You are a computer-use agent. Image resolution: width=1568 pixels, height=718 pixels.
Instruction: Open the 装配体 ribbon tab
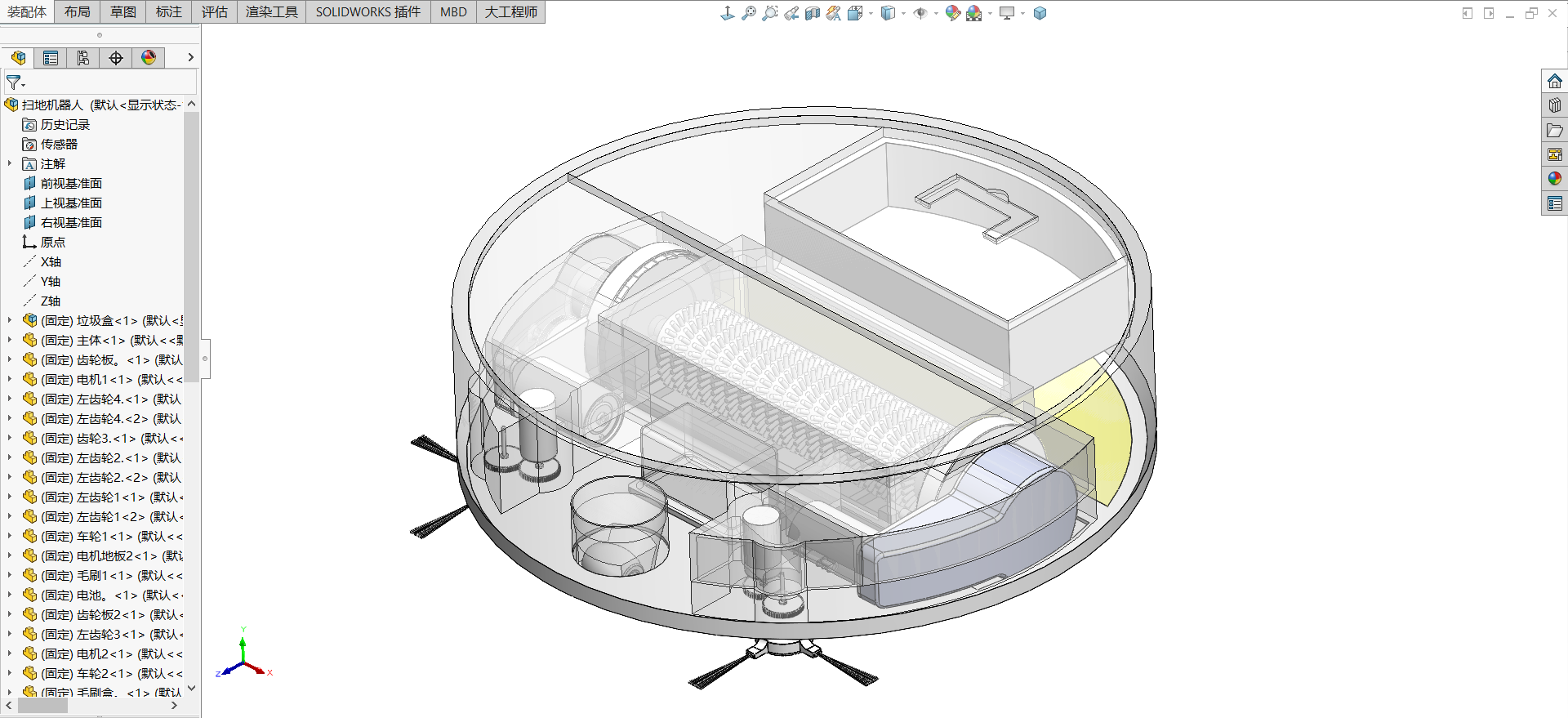click(x=27, y=11)
